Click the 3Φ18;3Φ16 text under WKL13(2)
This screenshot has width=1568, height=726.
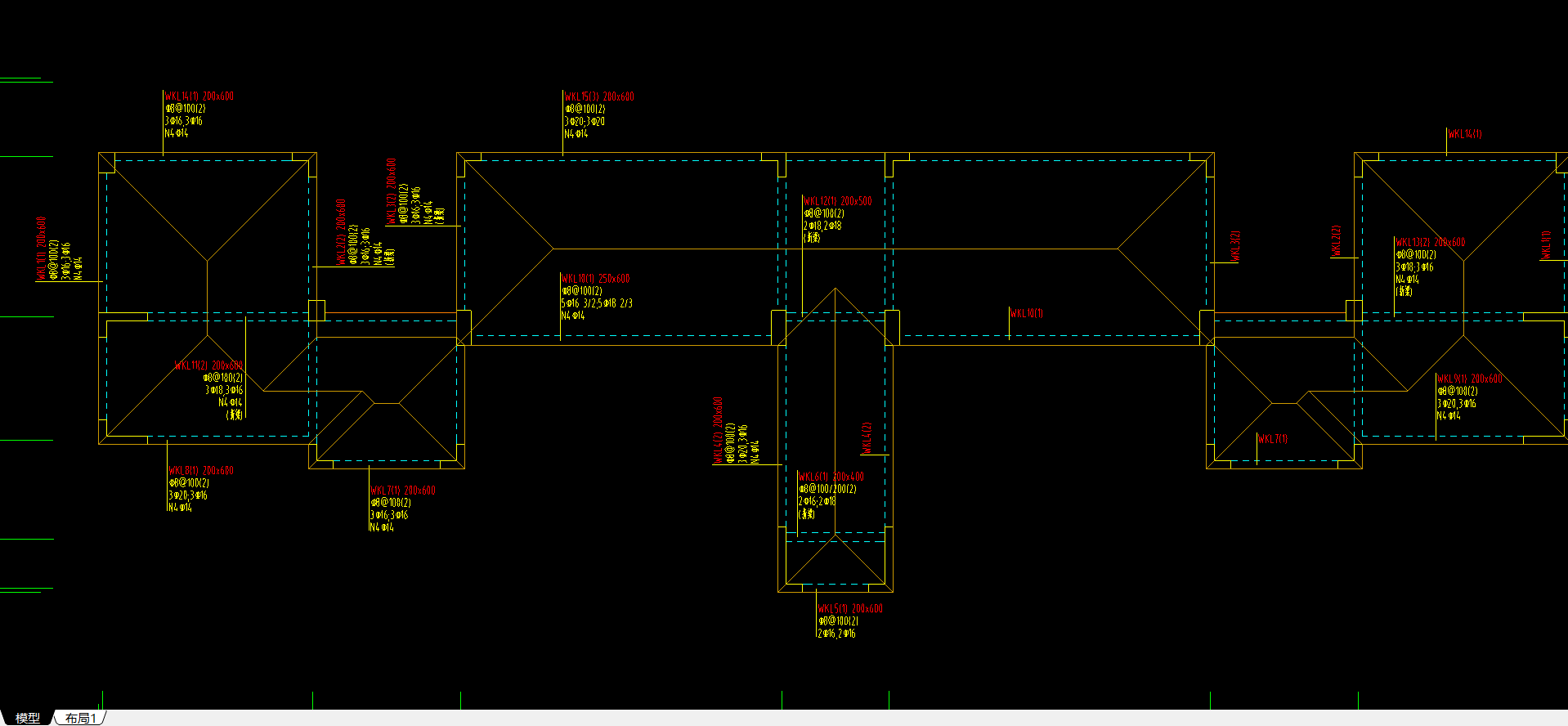point(1414,267)
